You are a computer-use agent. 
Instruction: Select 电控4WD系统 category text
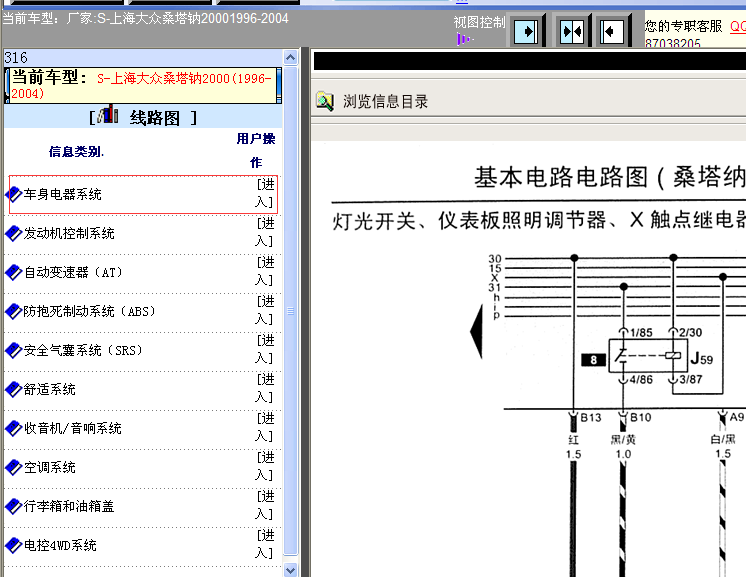tap(60, 545)
